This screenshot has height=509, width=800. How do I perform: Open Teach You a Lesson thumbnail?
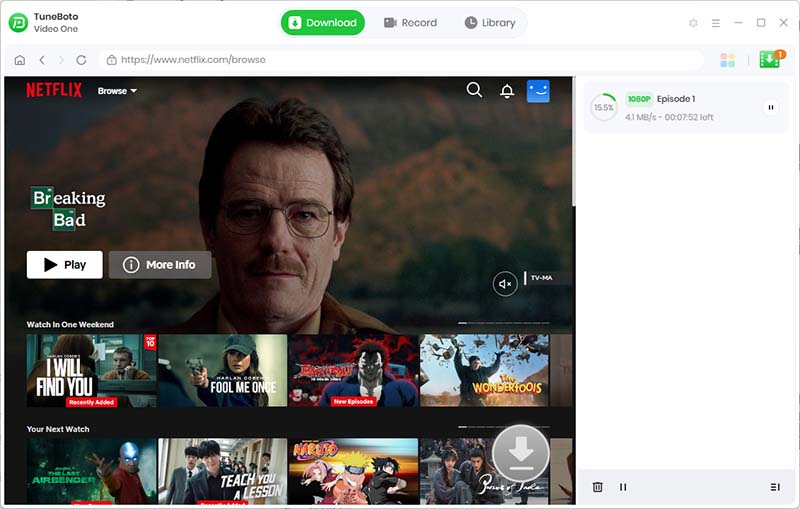click(222, 471)
